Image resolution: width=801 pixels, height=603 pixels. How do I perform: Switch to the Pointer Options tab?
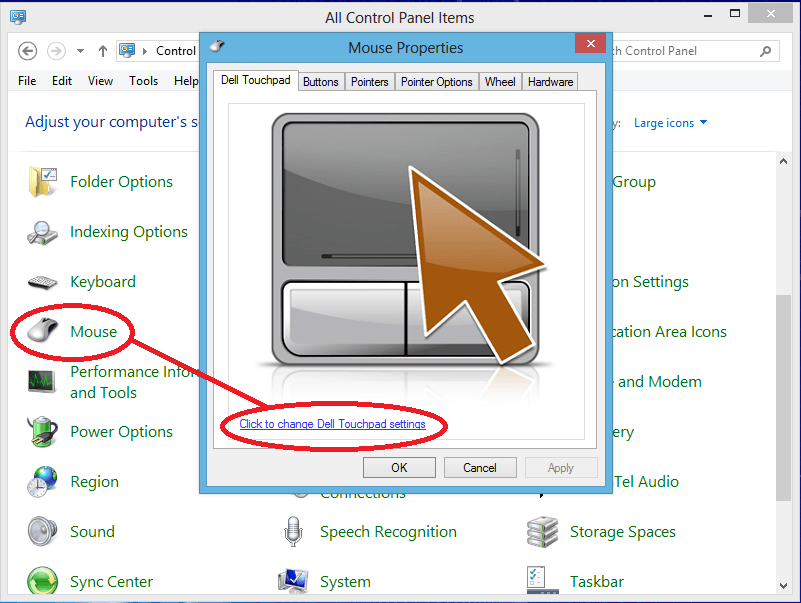tap(437, 82)
